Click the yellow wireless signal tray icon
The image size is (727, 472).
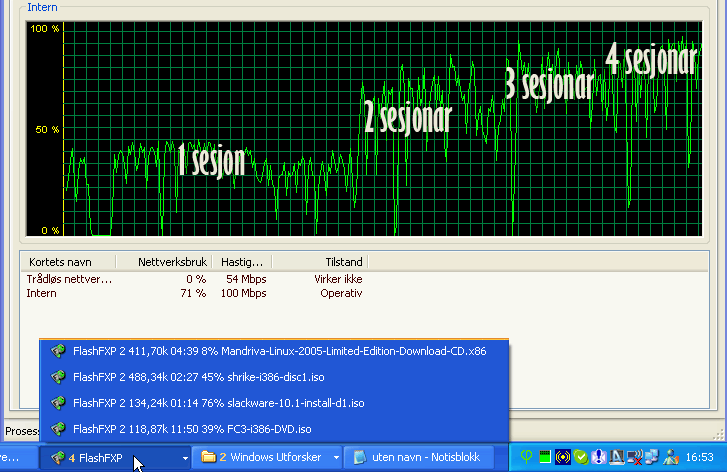tap(563, 457)
